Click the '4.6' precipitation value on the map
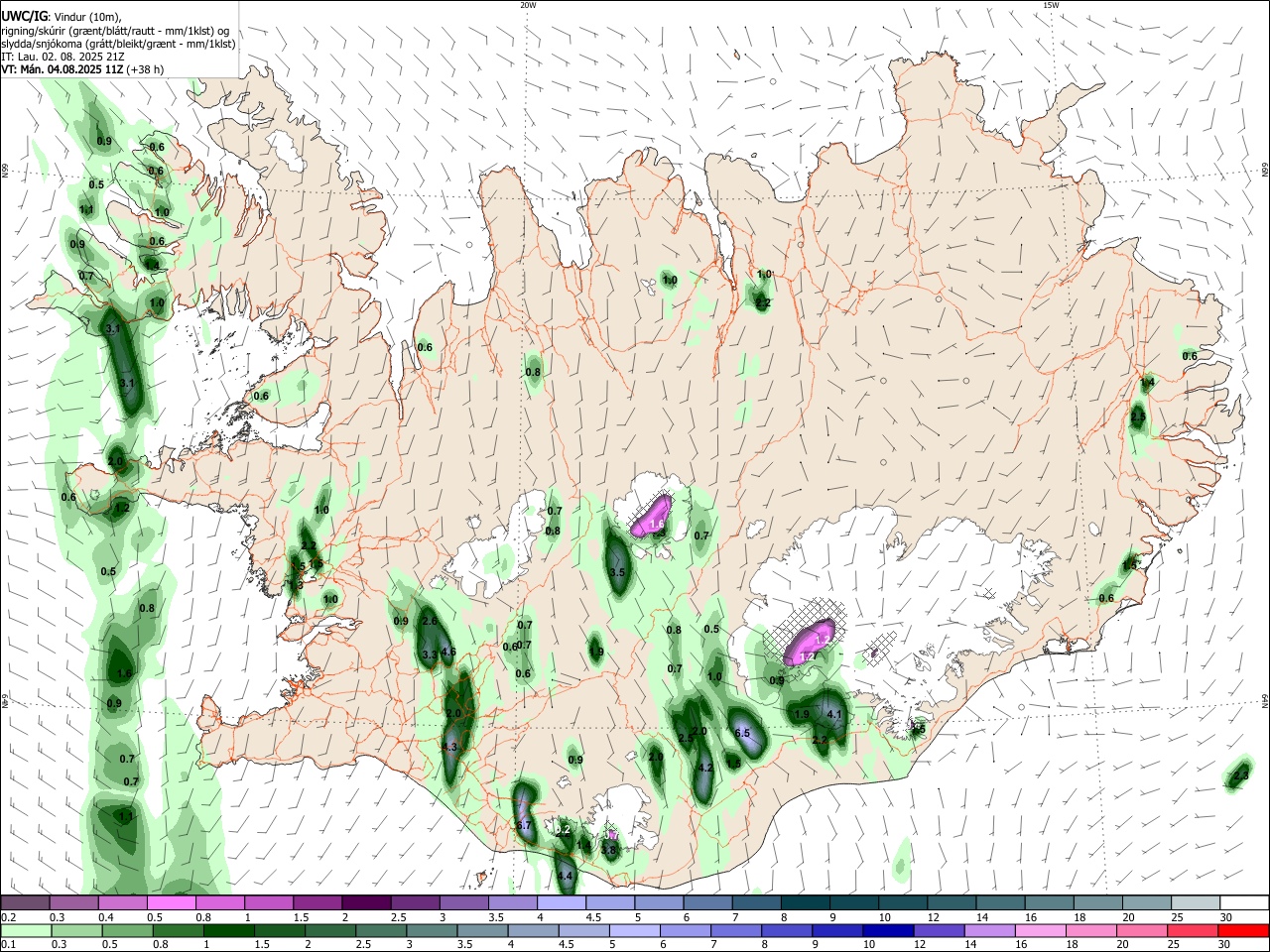The height and width of the screenshot is (952, 1270). tap(448, 652)
